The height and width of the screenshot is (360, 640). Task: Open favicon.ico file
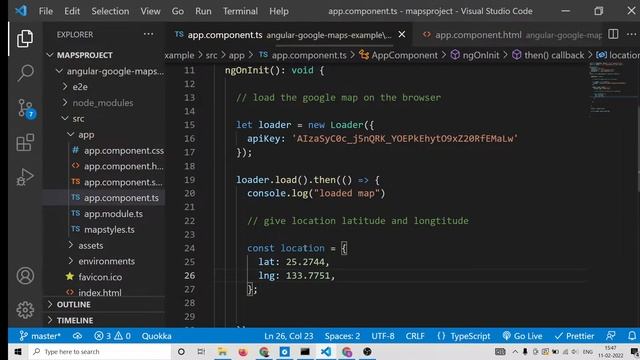100,277
